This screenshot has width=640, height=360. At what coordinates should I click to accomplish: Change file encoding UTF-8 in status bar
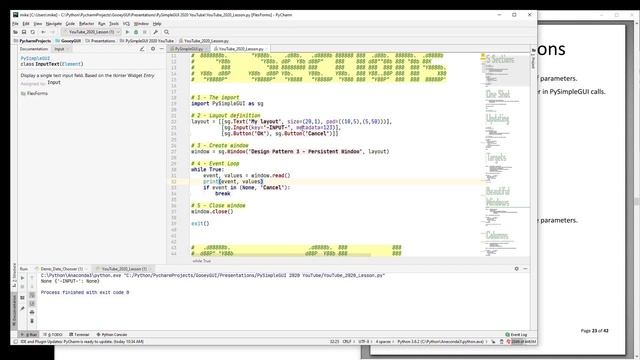tap(364, 342)
